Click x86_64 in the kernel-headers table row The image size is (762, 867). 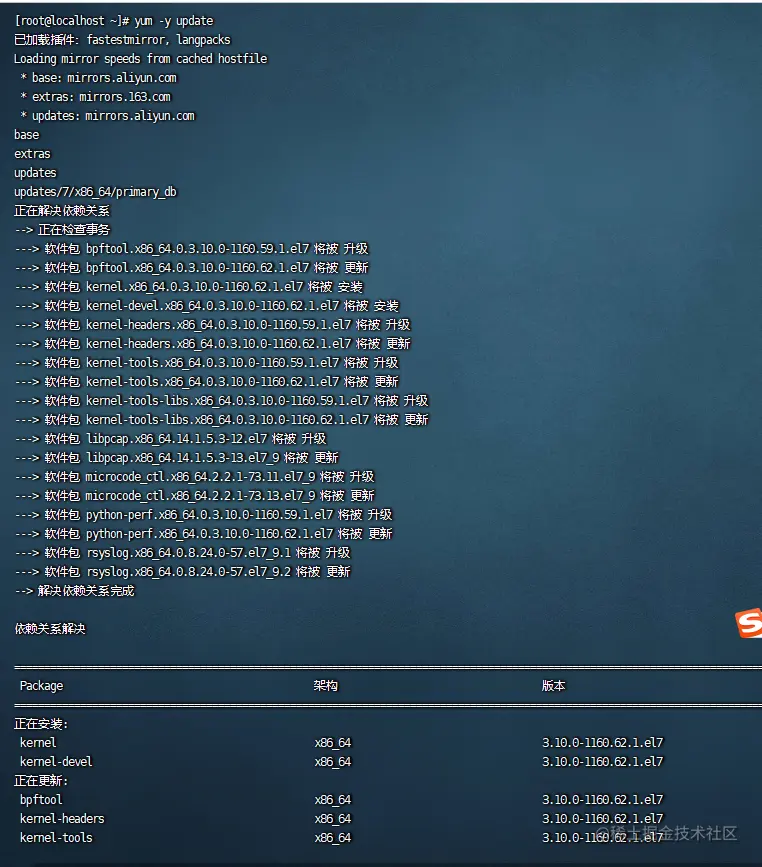click(x=333, y=819)
